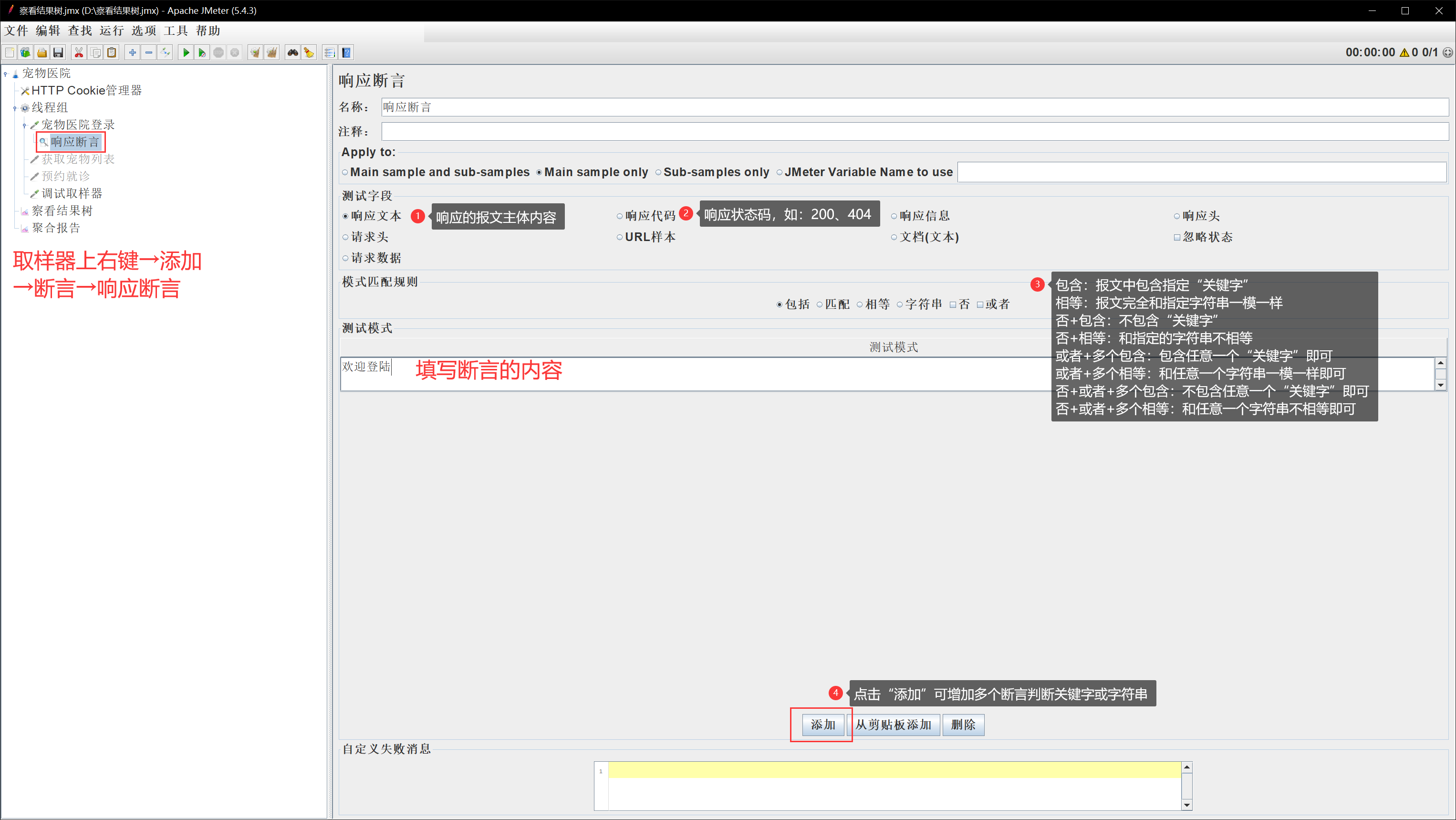Click the Clear all broom icon
This screenshot has width=1456, height=820.
coord(272,53)
